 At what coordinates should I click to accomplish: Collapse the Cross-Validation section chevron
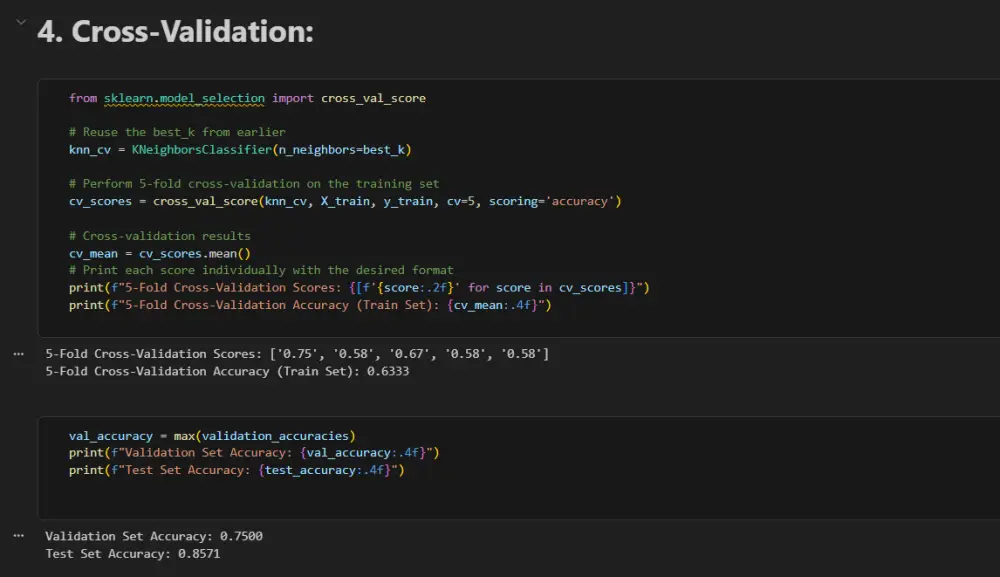tap(21, 22)
